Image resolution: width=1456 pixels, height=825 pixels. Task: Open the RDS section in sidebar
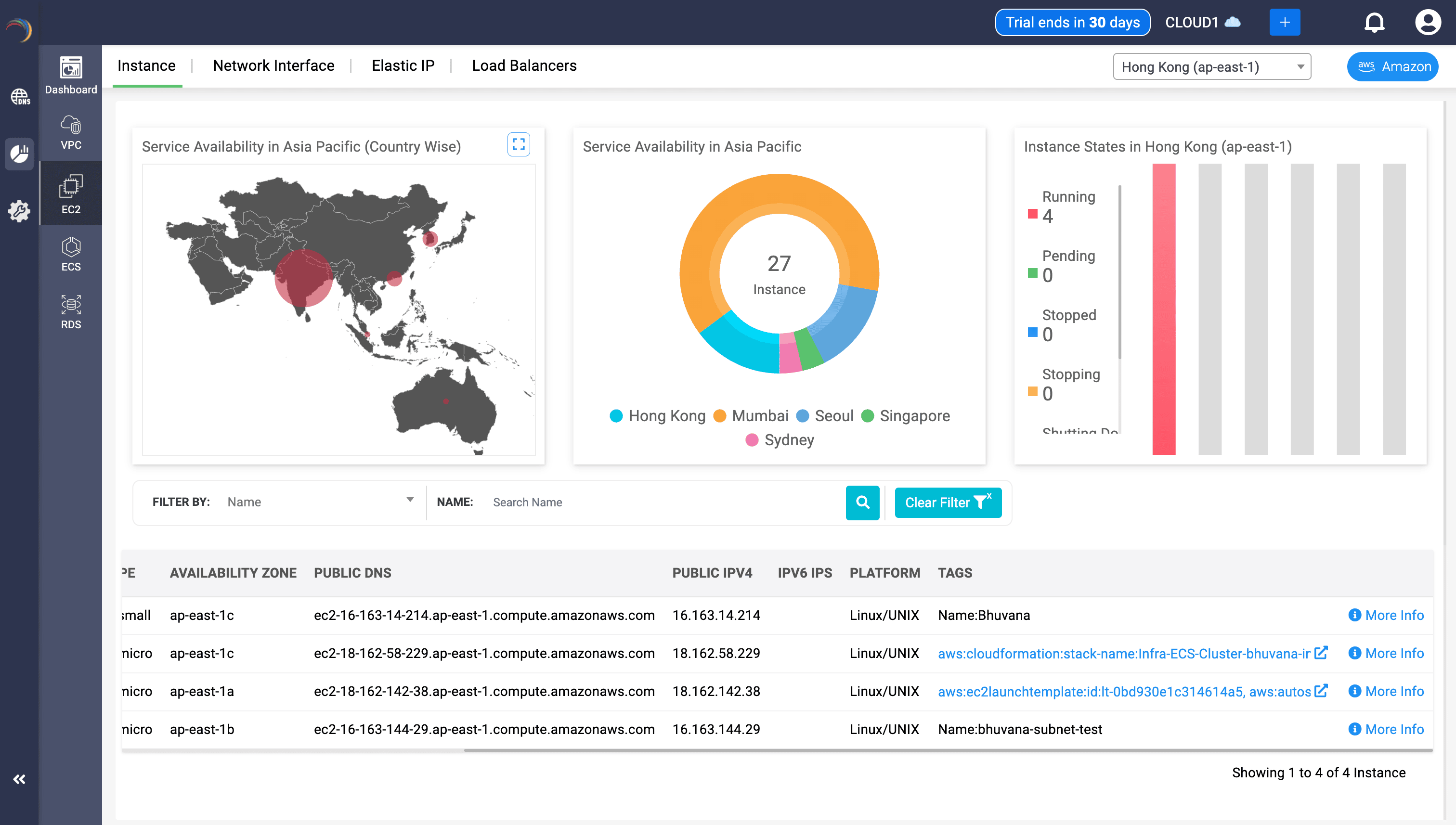[70, 312]
